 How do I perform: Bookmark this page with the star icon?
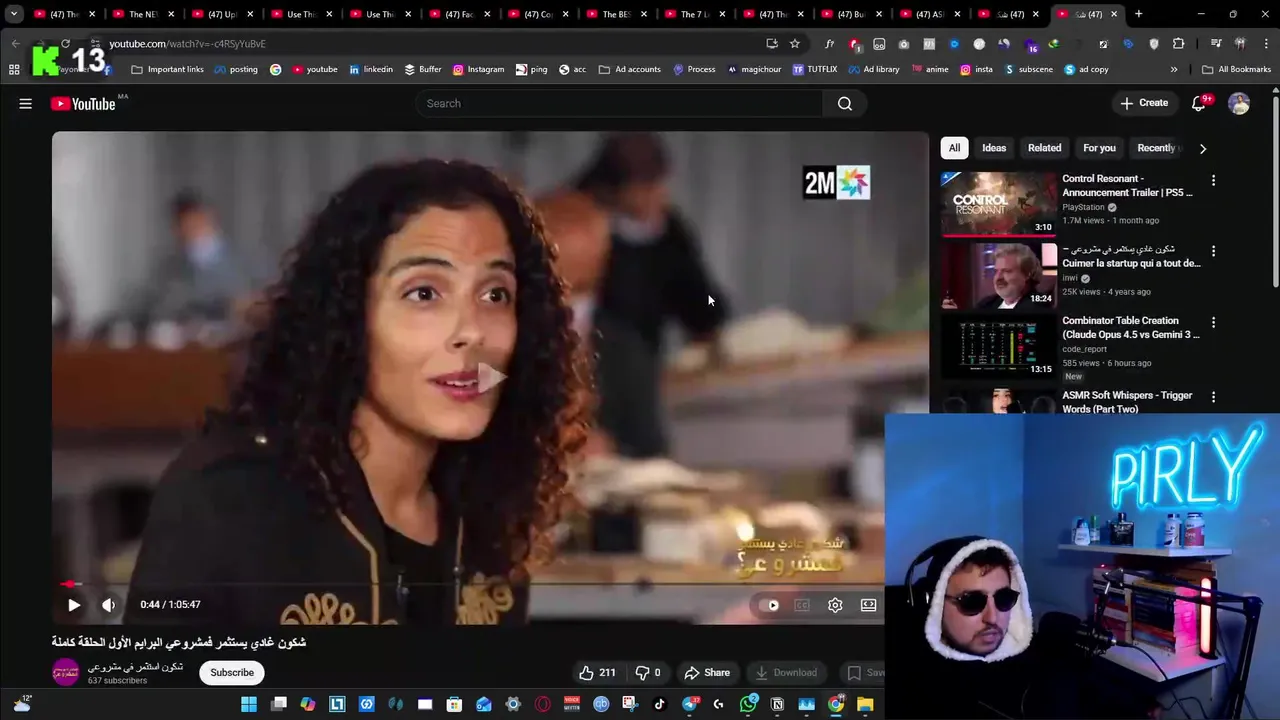click(x=795, y=44)
